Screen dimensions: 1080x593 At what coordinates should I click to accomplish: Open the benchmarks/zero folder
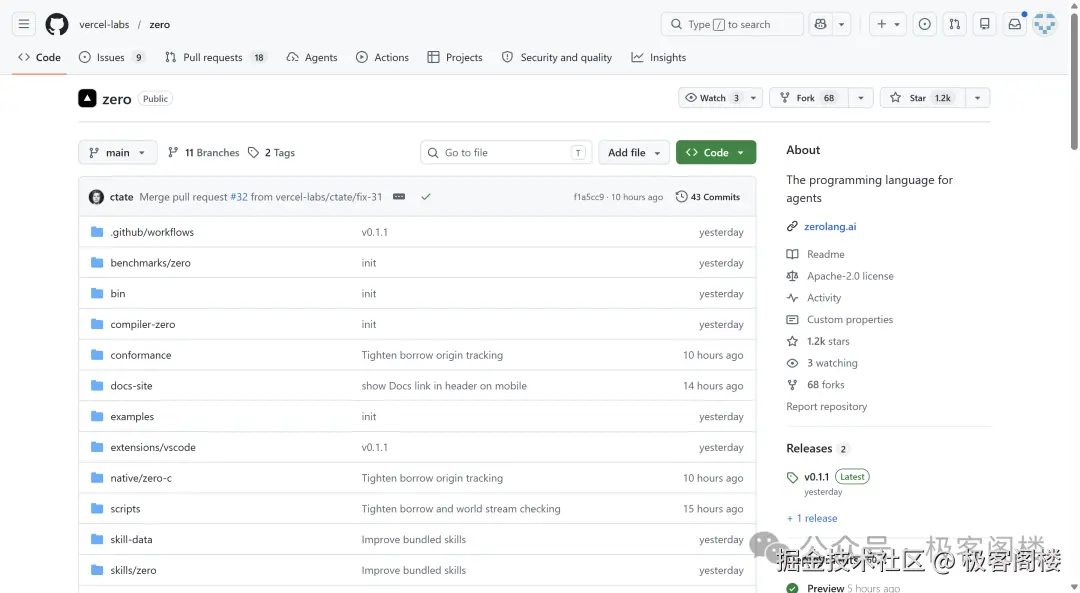150,263
